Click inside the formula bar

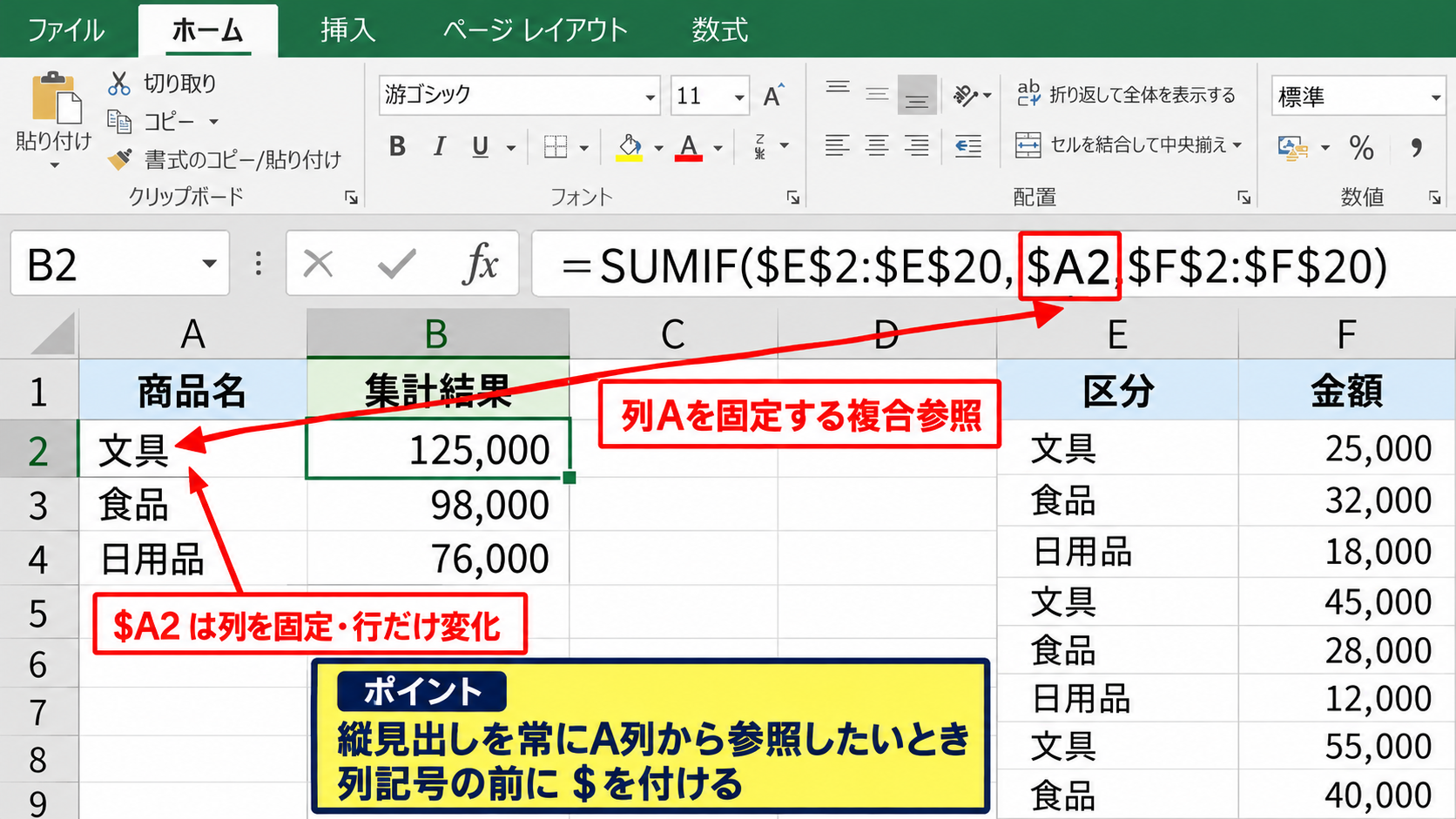(993, 264)
